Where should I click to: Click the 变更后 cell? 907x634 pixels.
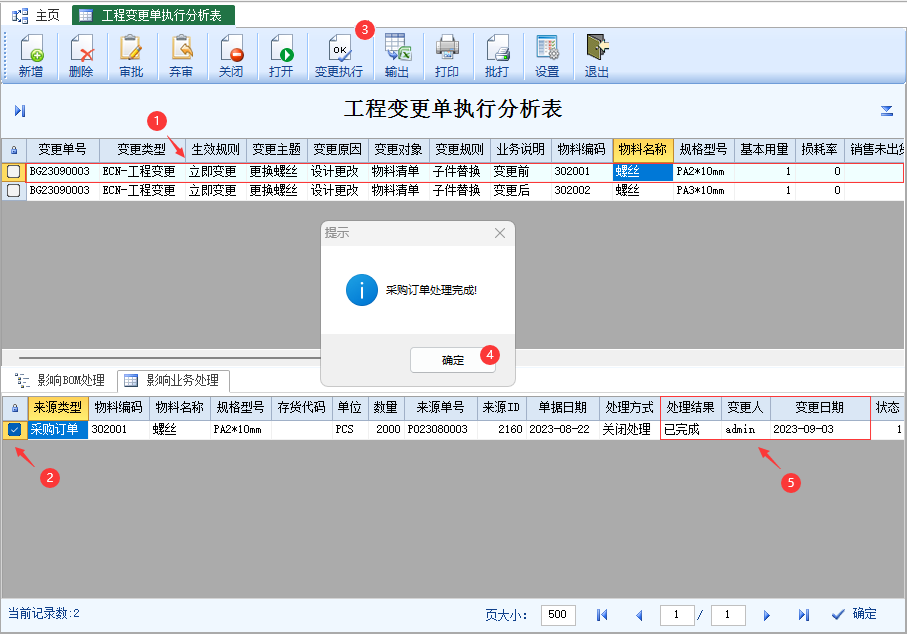click(521, 190)
